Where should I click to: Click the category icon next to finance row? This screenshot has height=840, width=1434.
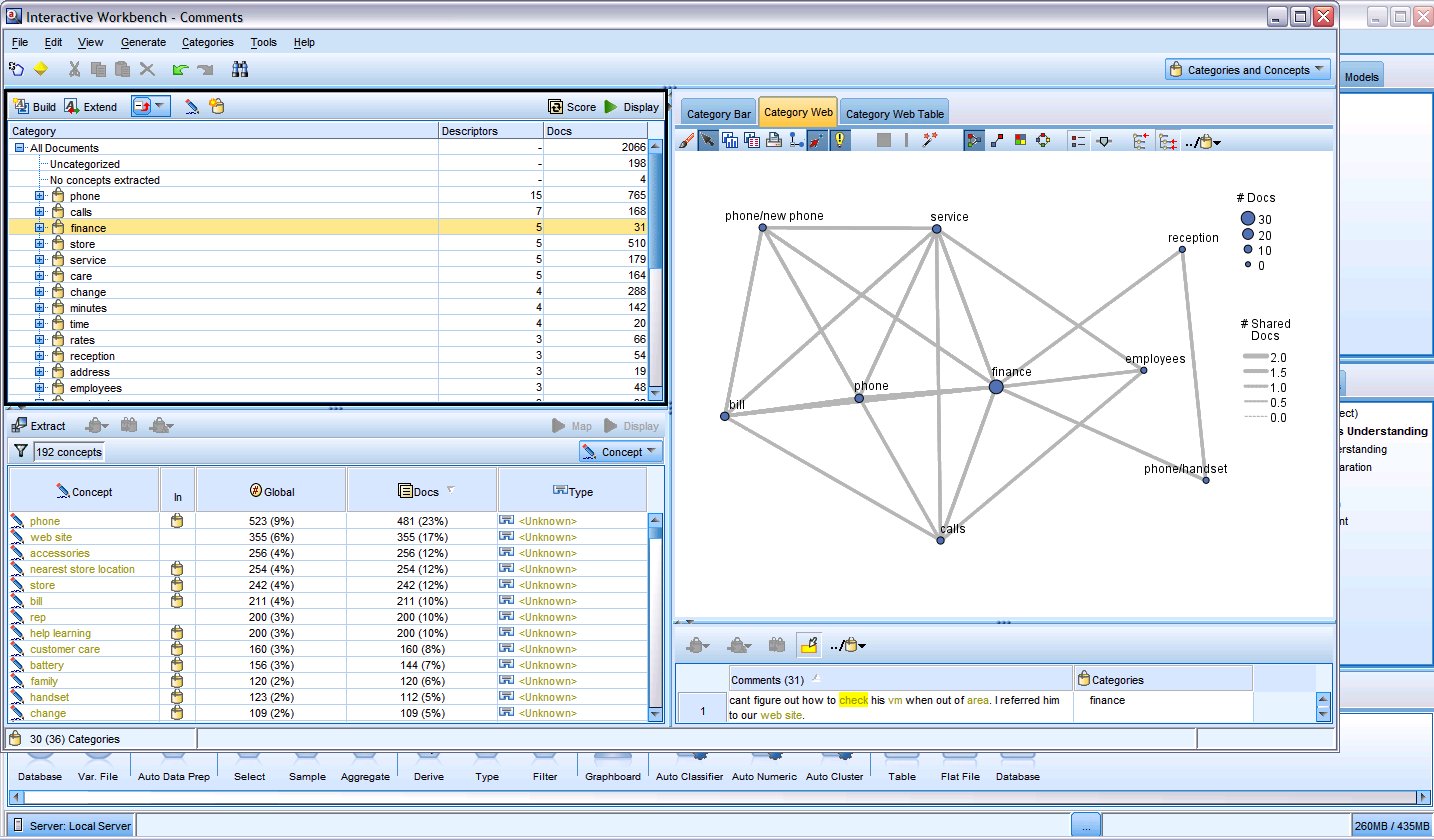58,228
